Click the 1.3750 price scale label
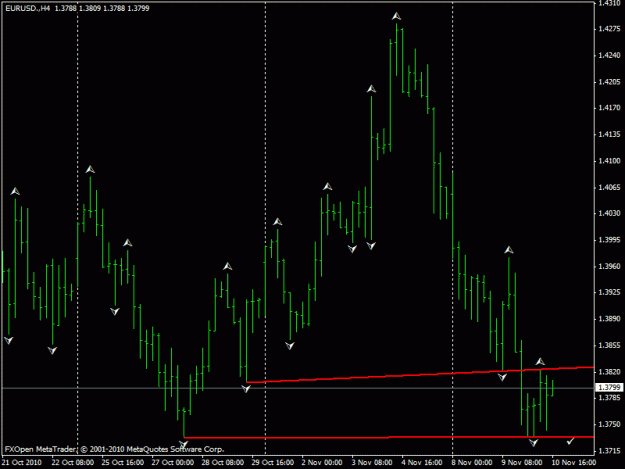The image size is (625, 469). pyautogui.click(x=609, y=424)
